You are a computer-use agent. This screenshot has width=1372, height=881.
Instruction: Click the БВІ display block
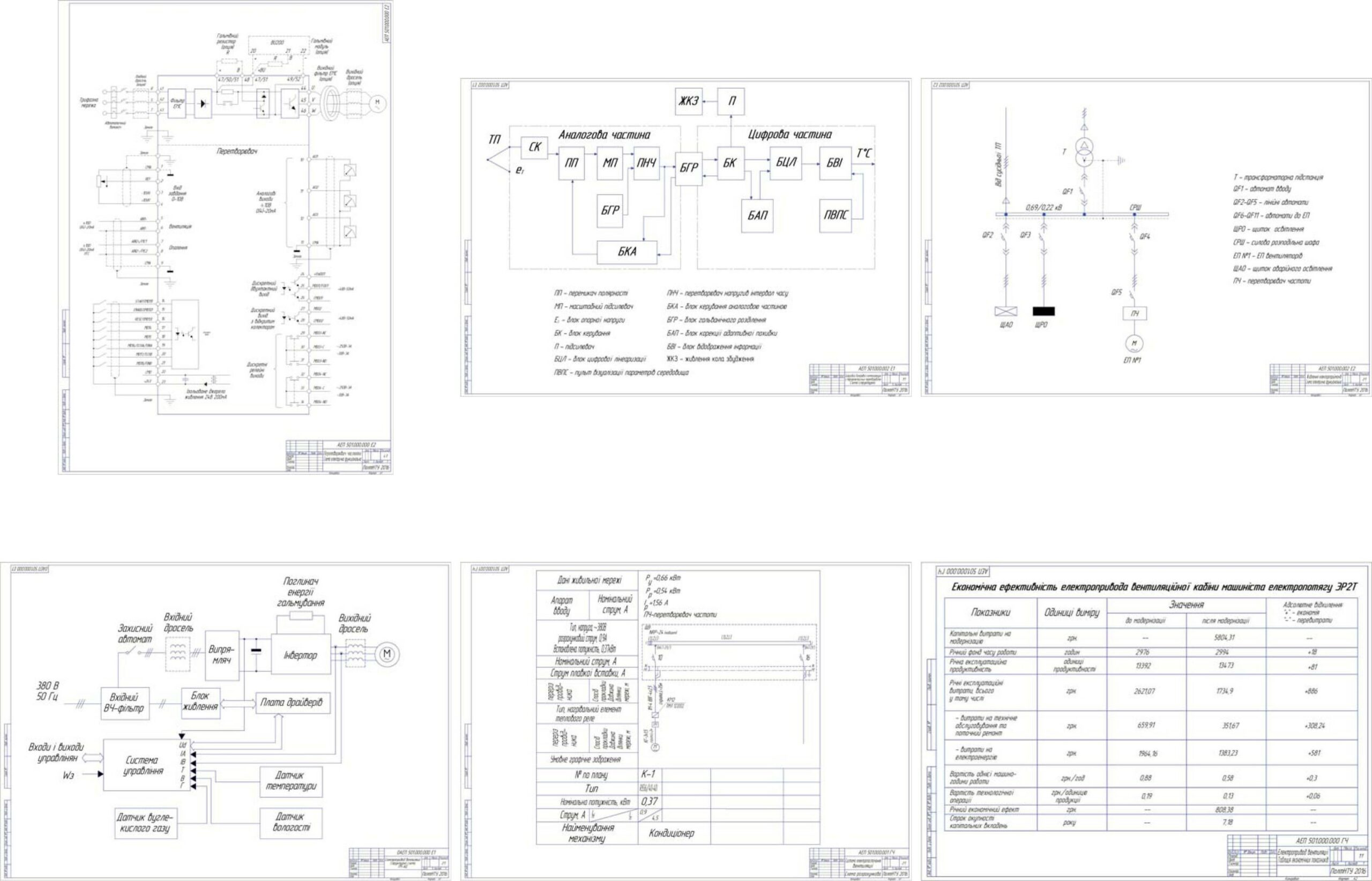click(836, 163)
